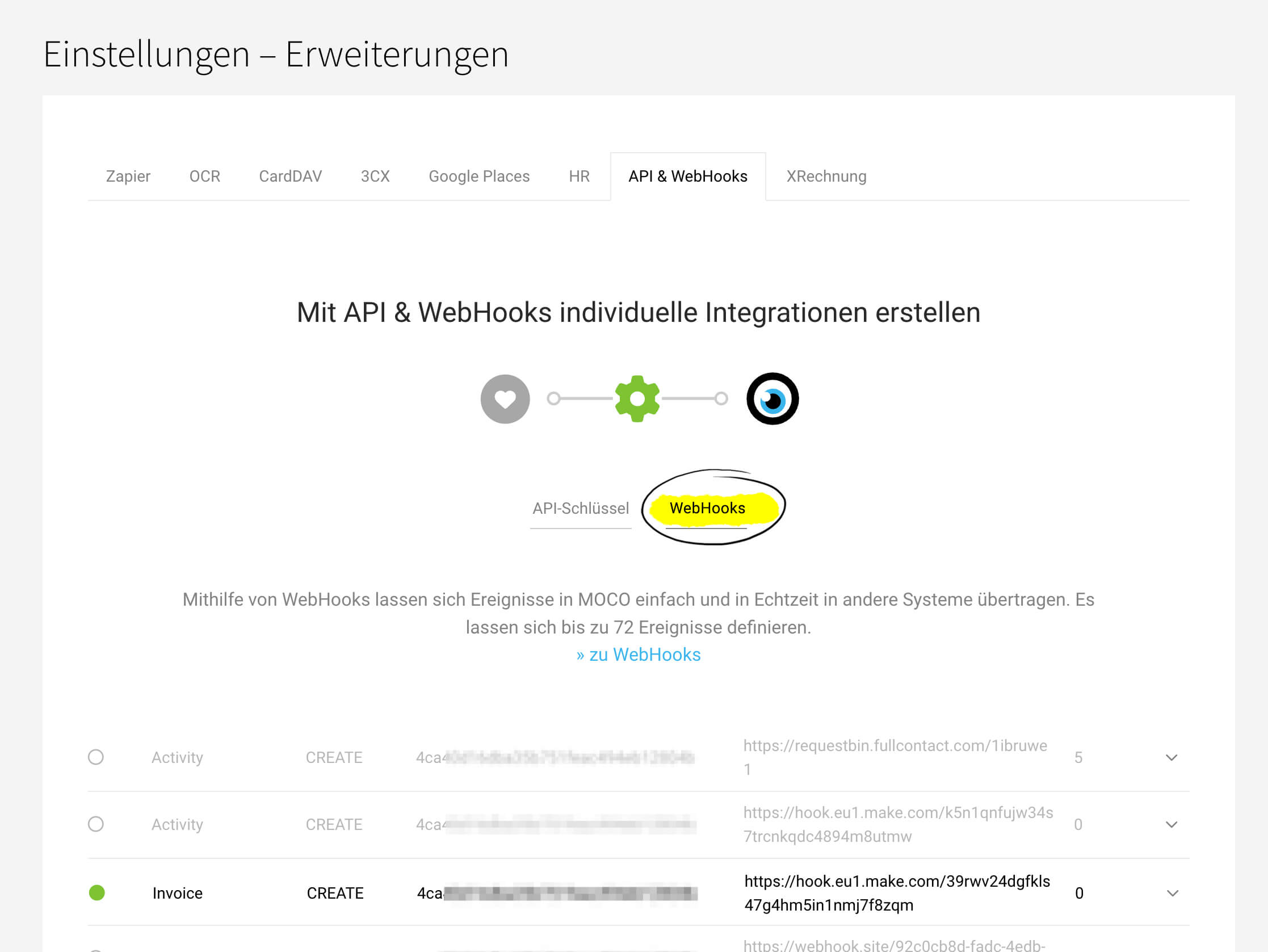Toggle status circle of k5n1qnfujw34s webhook

click(x=96, y=824)
